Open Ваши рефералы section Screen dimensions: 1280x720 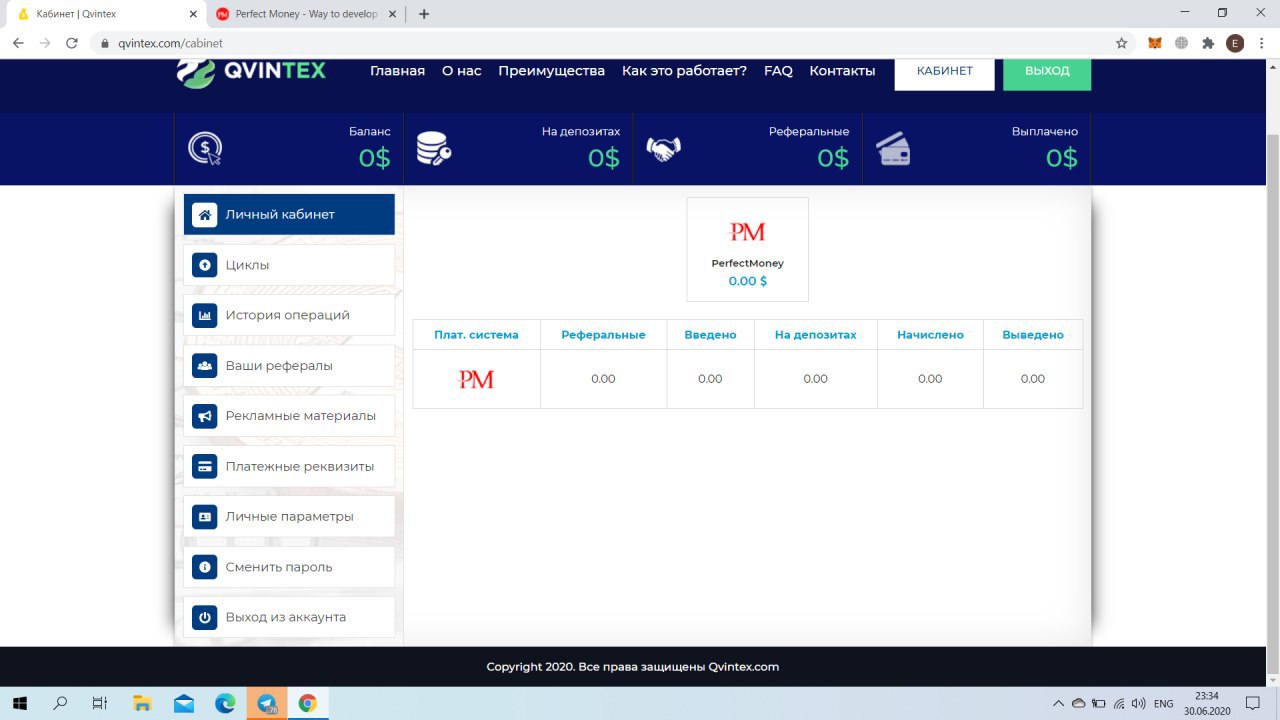click(289, 366)
